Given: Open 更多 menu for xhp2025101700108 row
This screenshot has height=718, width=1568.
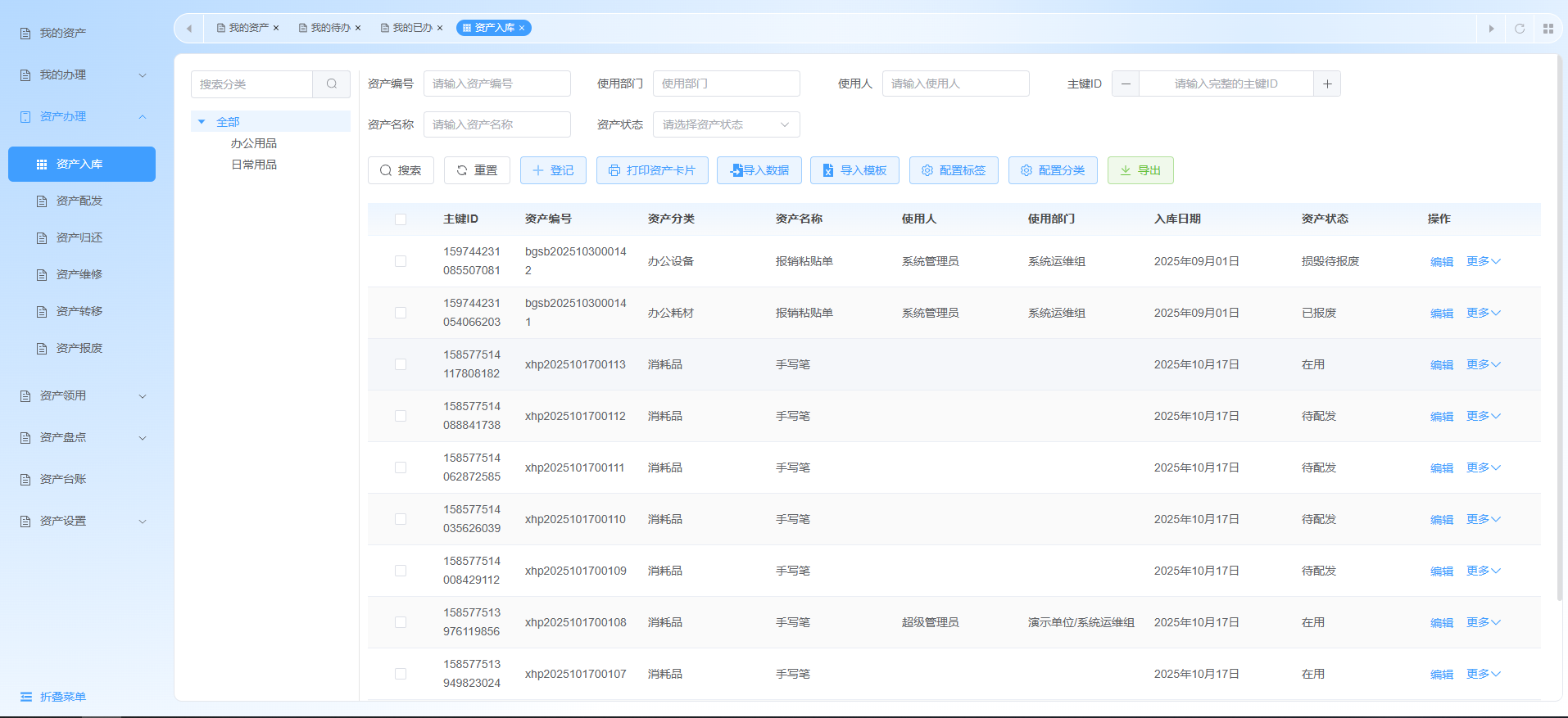Looking at the screenshot, I should click(1483, 622).
